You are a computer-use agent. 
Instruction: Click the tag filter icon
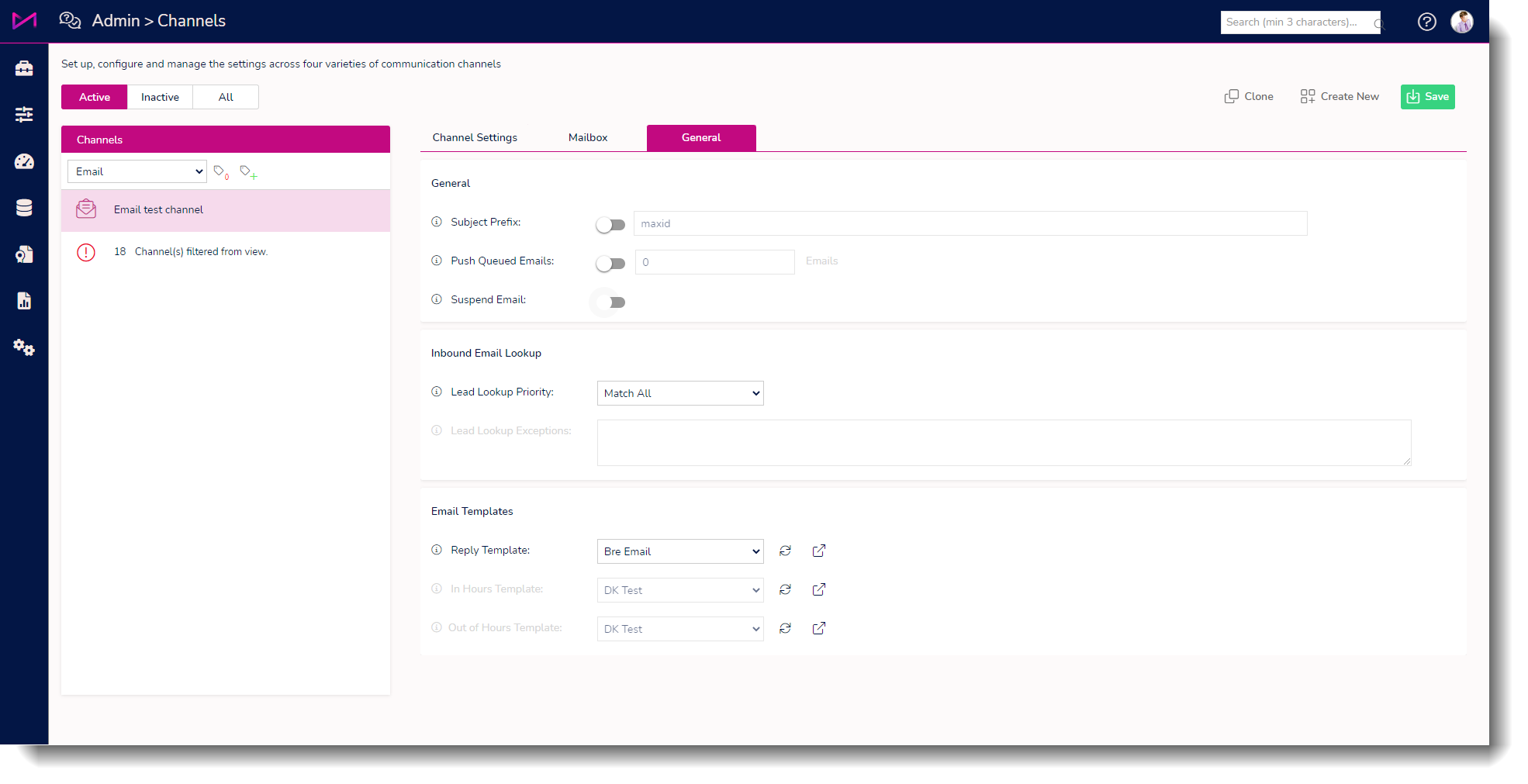(x=221, y=171)
